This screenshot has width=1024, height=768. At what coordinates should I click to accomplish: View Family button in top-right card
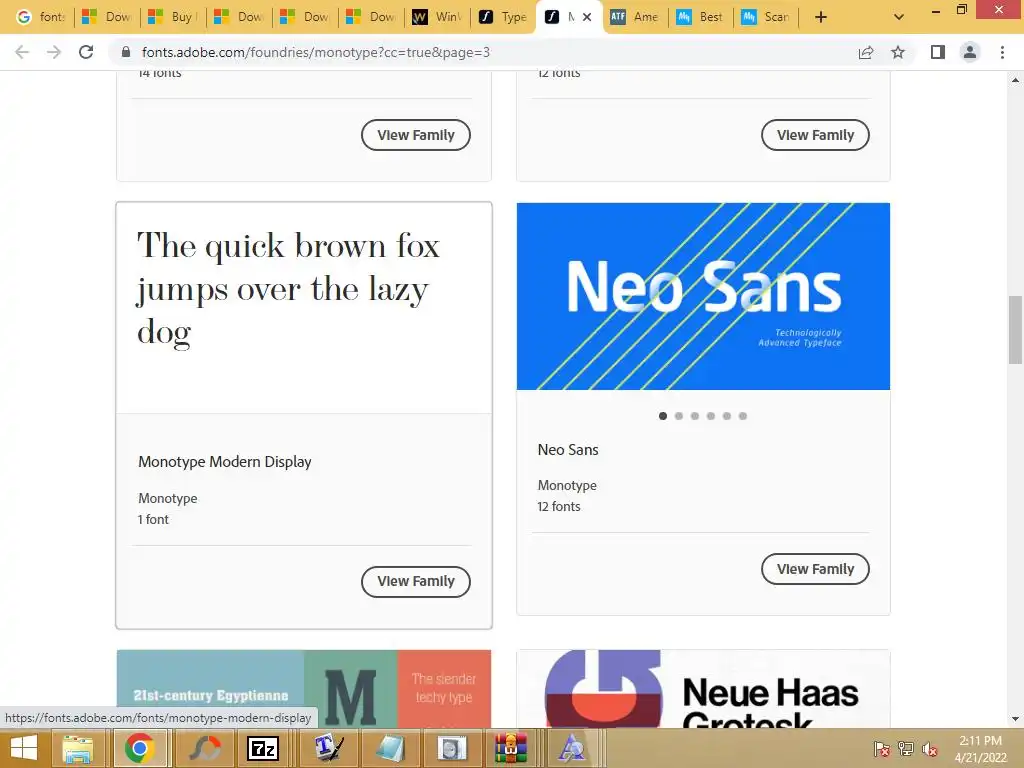[x=815, y=135]
